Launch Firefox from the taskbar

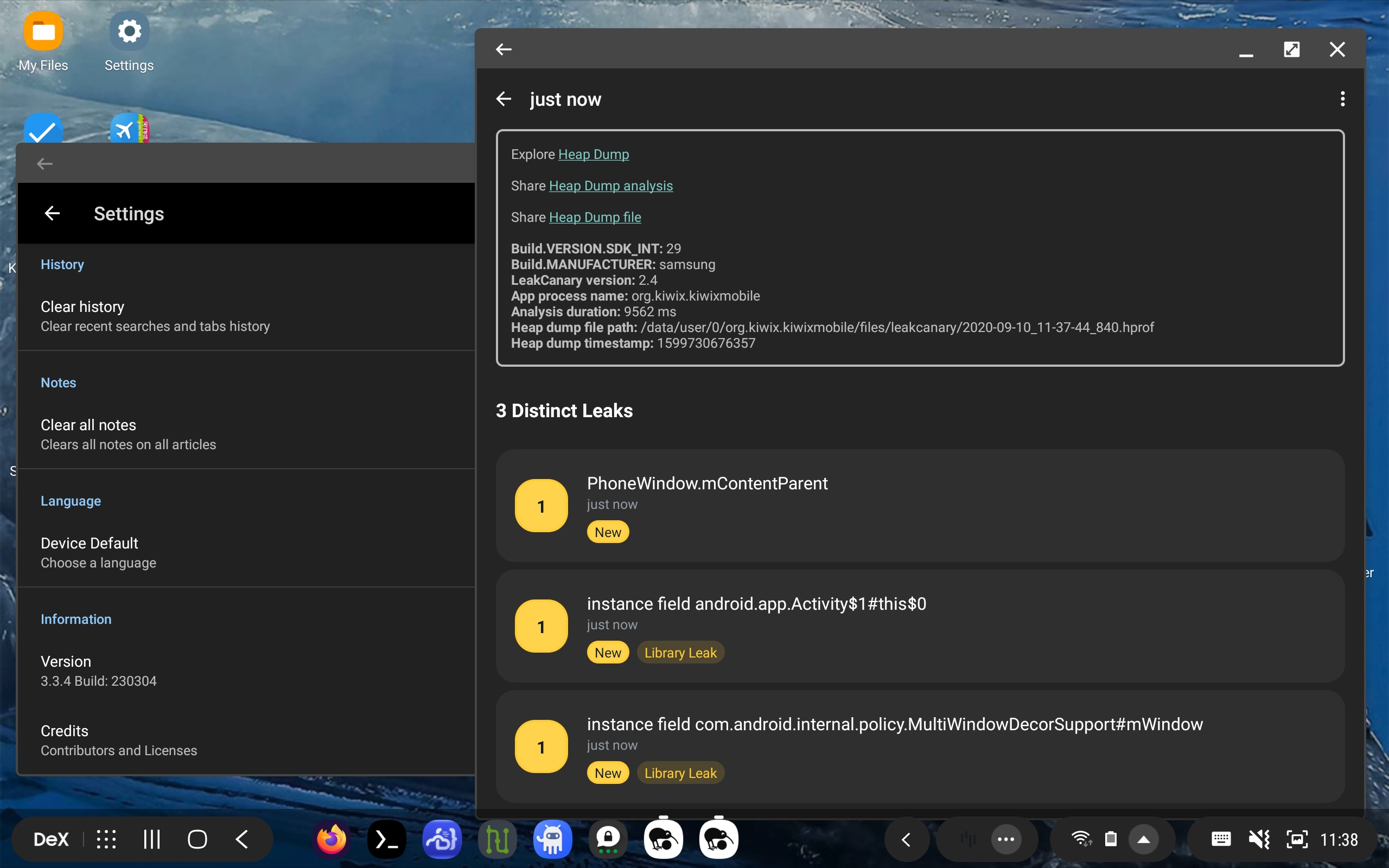click(332, 839)
